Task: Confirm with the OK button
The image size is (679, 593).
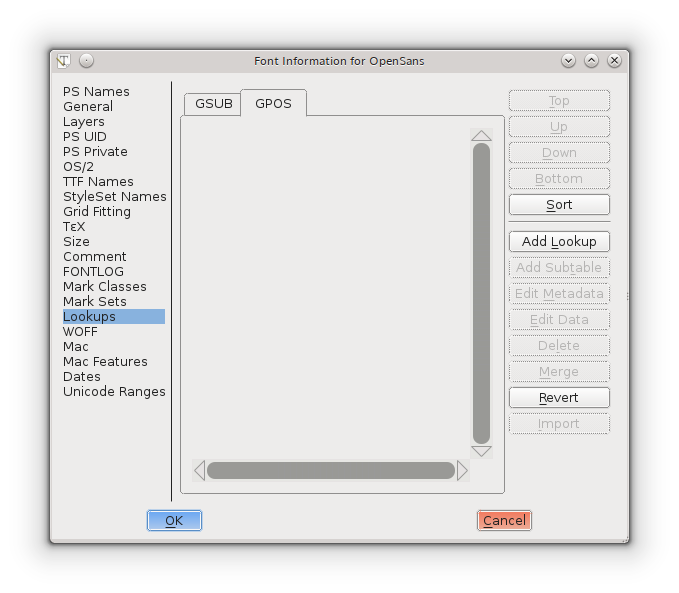Action: tap(174, 520)
